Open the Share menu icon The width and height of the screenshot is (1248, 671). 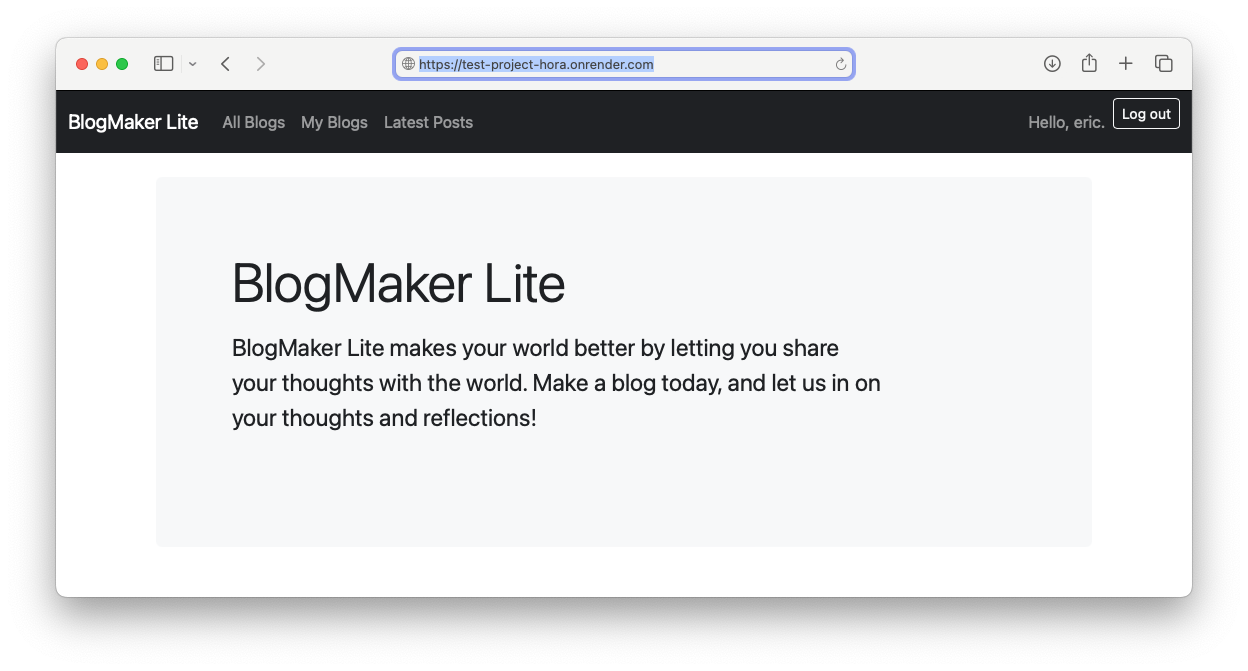click(1089, 64)
